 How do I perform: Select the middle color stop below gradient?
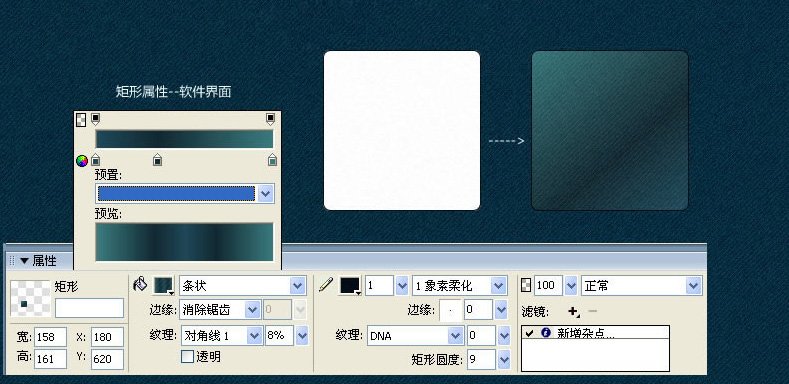157,160
